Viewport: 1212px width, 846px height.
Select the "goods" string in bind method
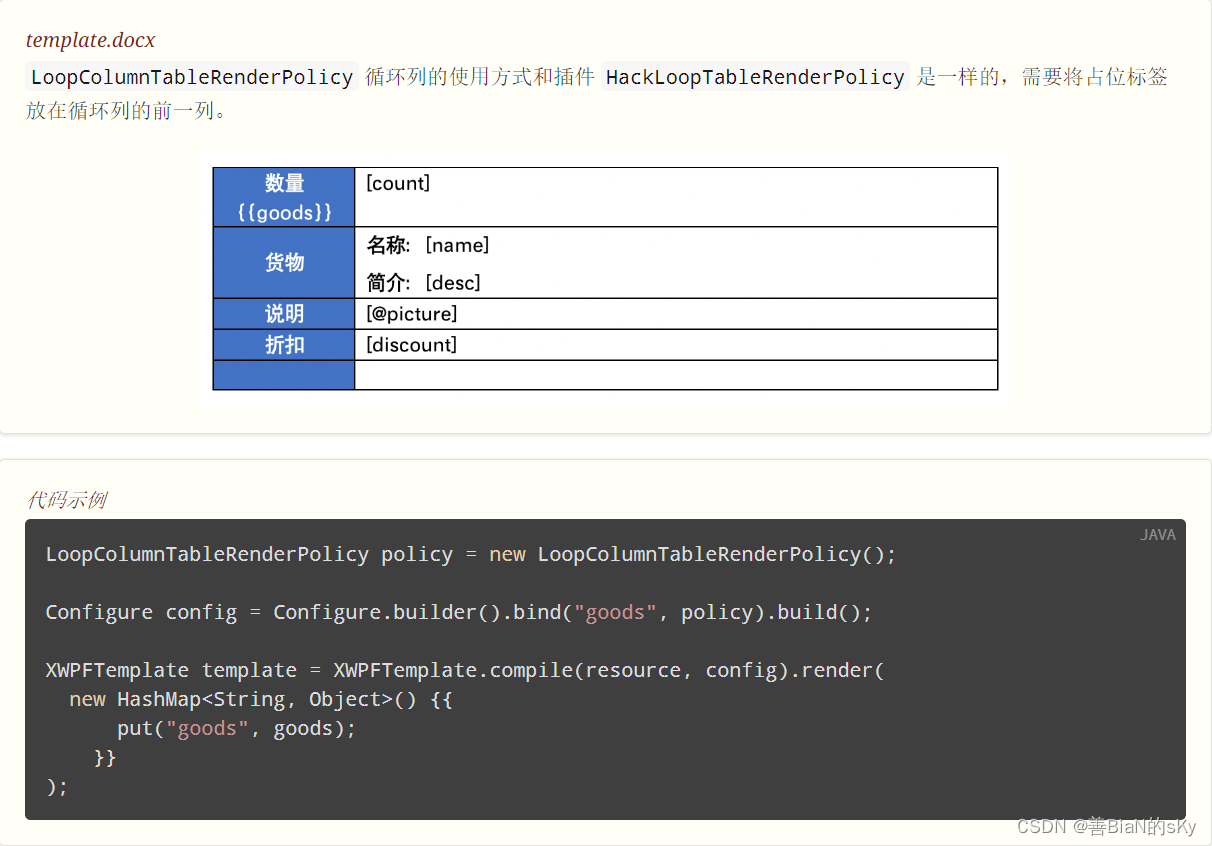614,612
